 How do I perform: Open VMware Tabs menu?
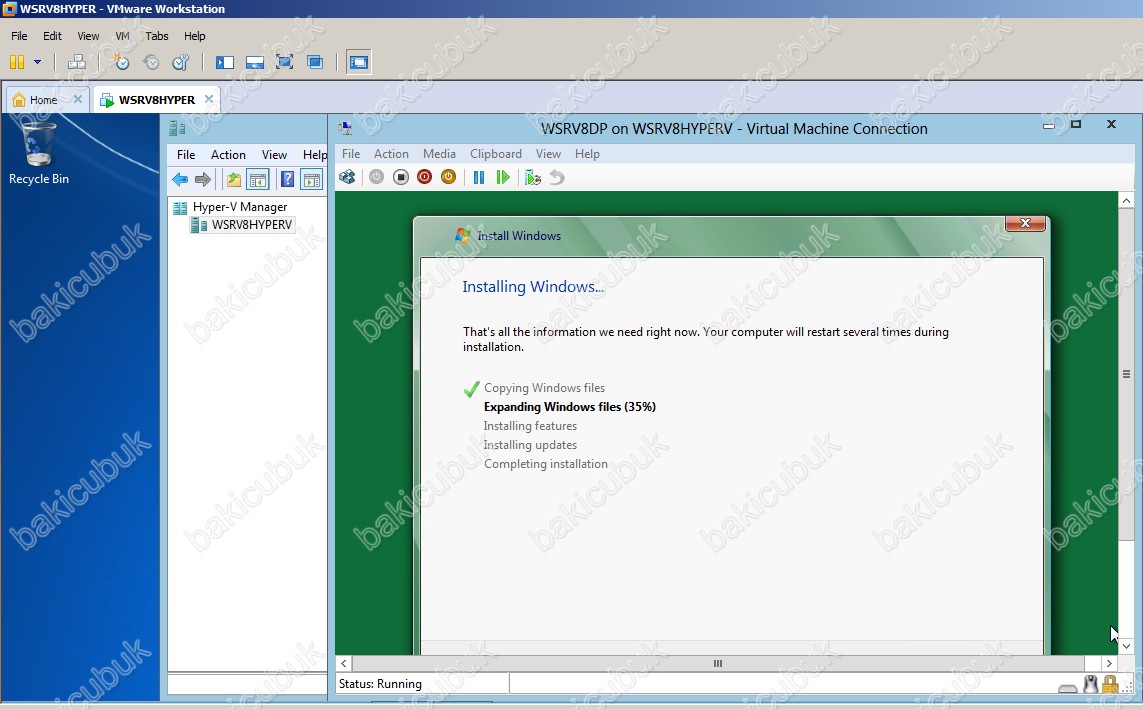tap(157, 36)
